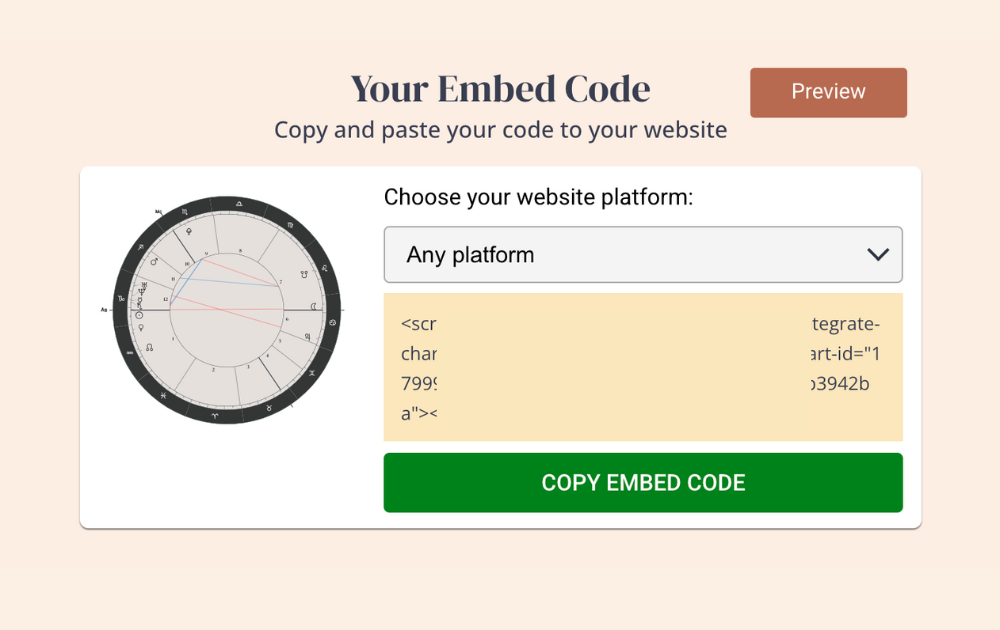Copy the embed code with green button

[643, 483]
